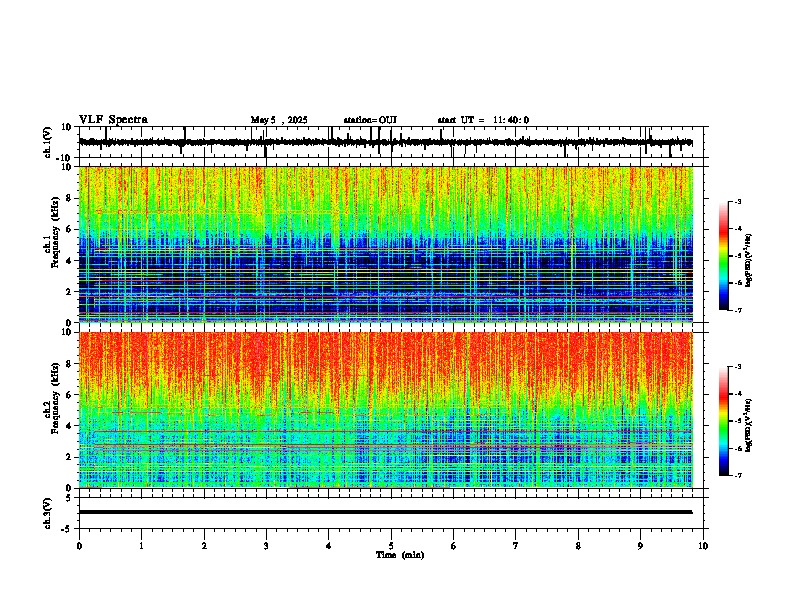Click time axis tick label '9'
This screenshot has height=612, width=792.
point(640,546)
